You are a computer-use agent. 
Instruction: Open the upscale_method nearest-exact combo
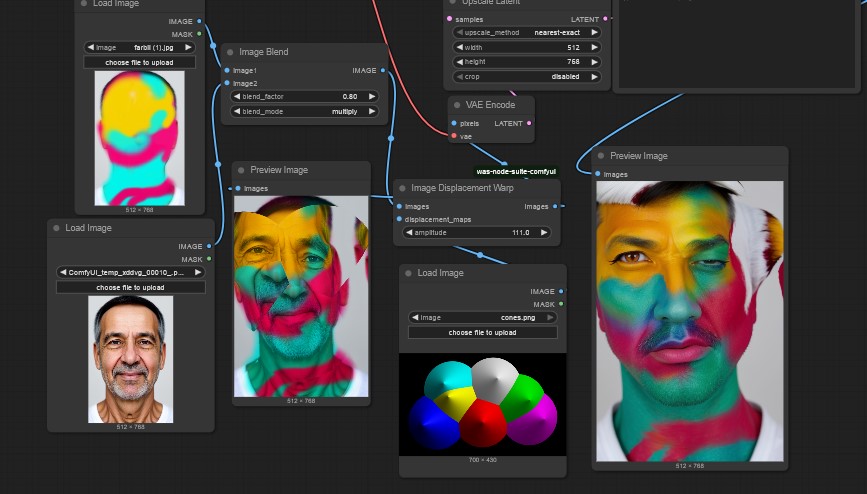coord(526,33)
